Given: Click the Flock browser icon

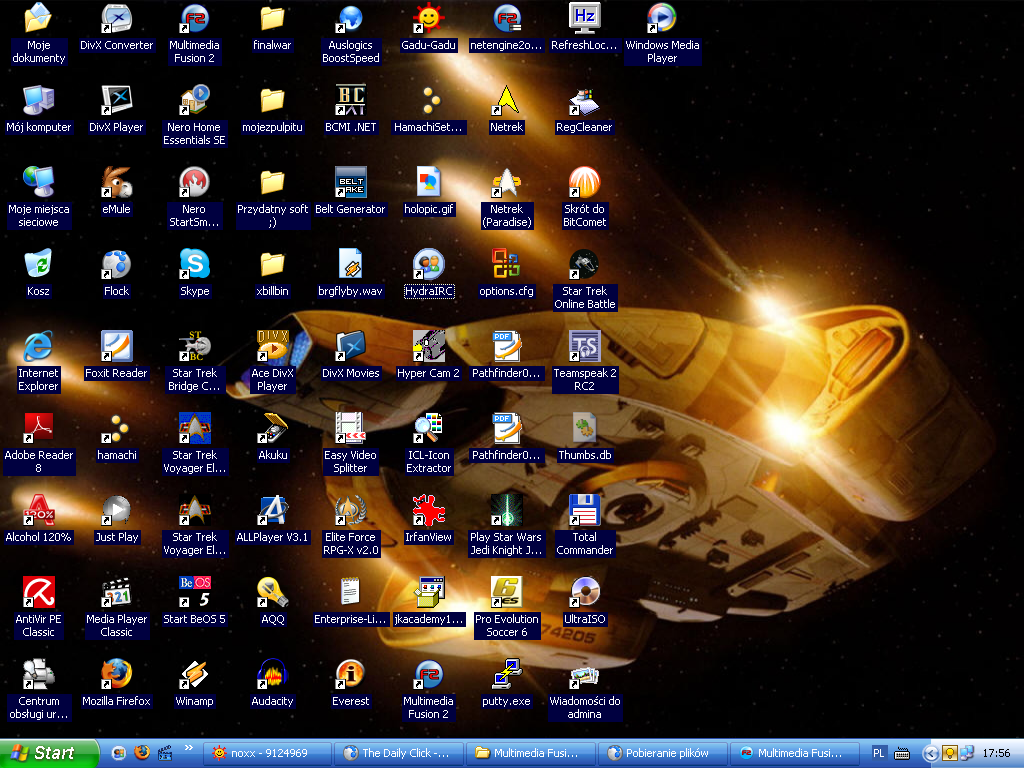Looking at the screenshot, I should [x=116, y=264].
